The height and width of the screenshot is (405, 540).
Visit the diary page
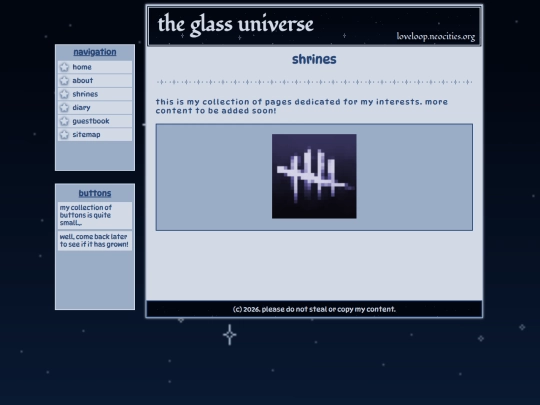tap(81, 107)
